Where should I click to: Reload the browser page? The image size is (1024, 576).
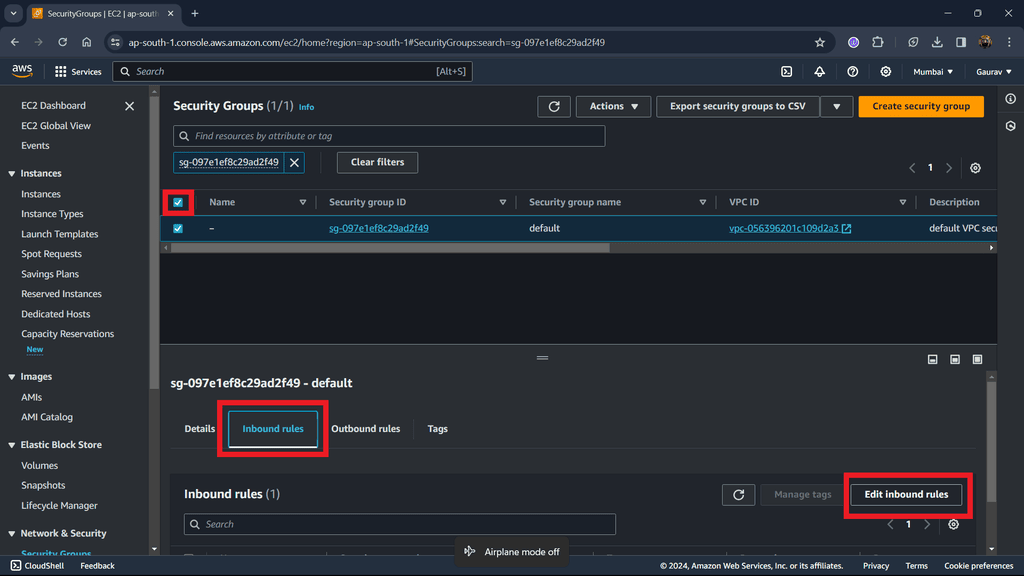62,42
